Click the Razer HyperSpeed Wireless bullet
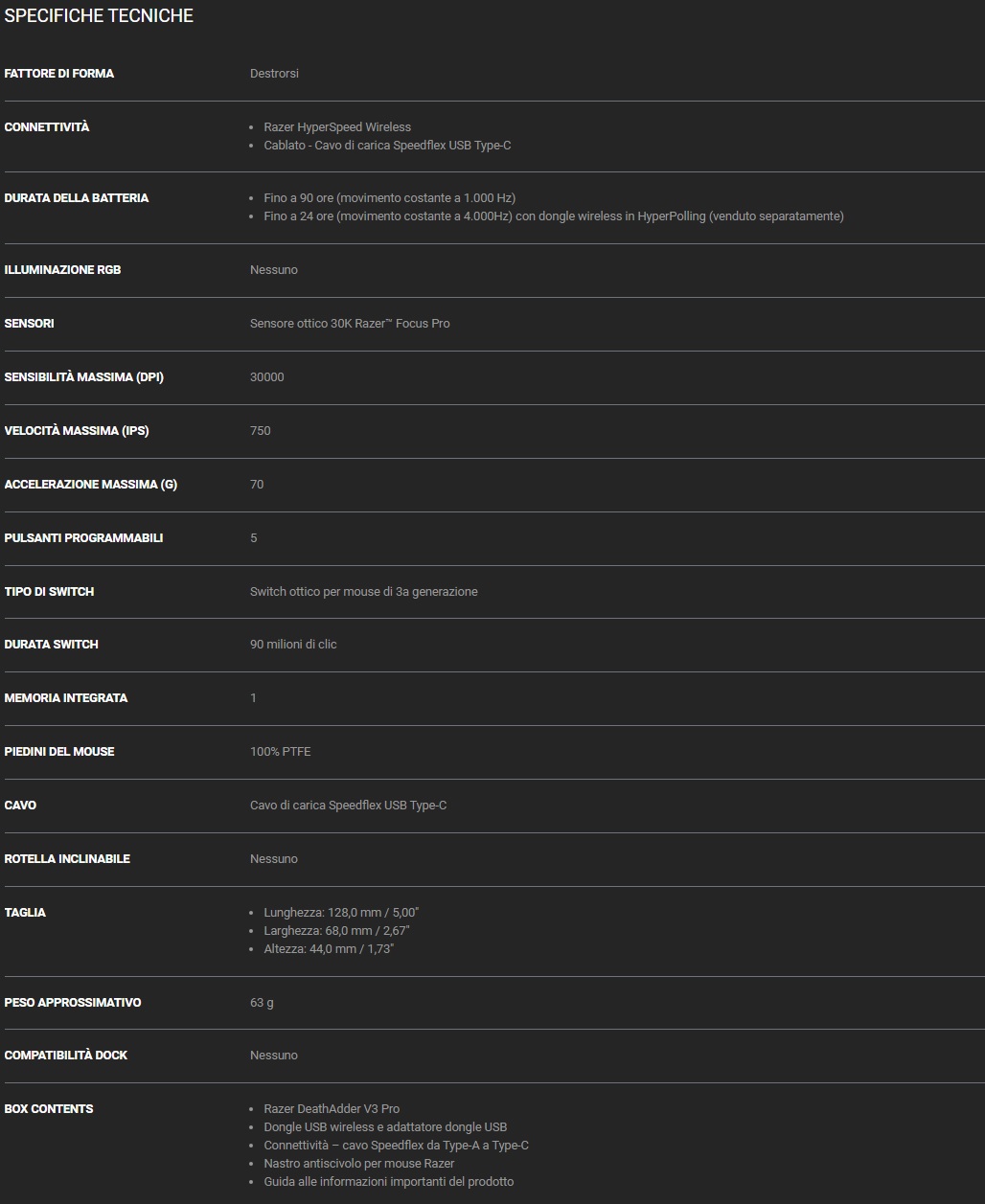The image size is (985, 1204). click(337, 127)
